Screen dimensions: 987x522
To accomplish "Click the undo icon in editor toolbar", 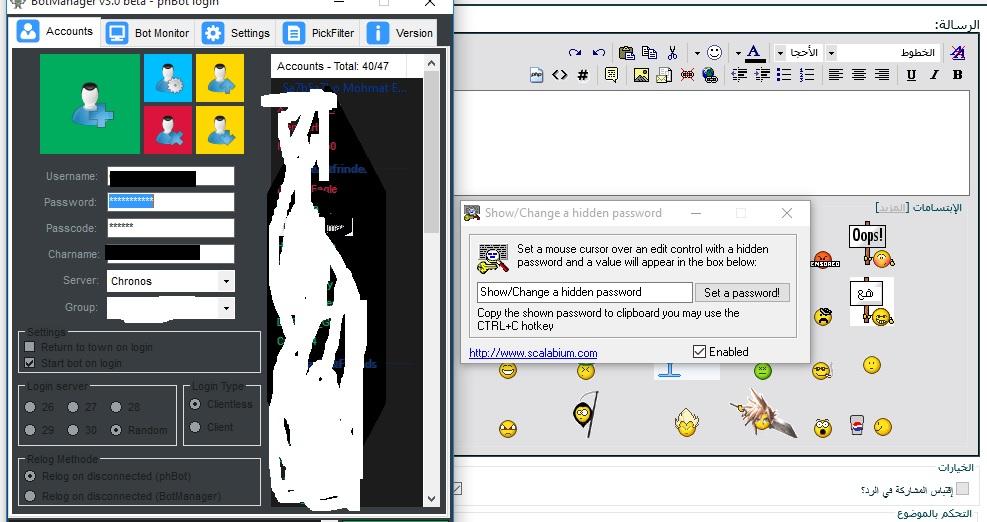I will tap(599, 52).
